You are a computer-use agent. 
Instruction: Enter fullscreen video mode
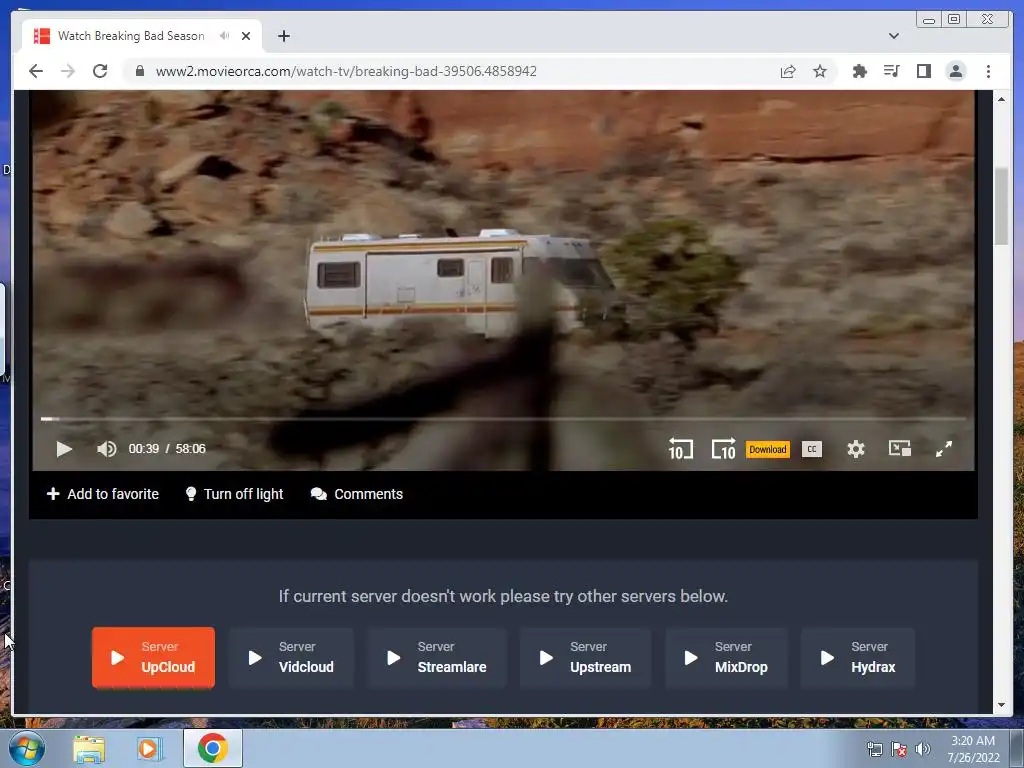pyautogui.click(x=944, y=449)
